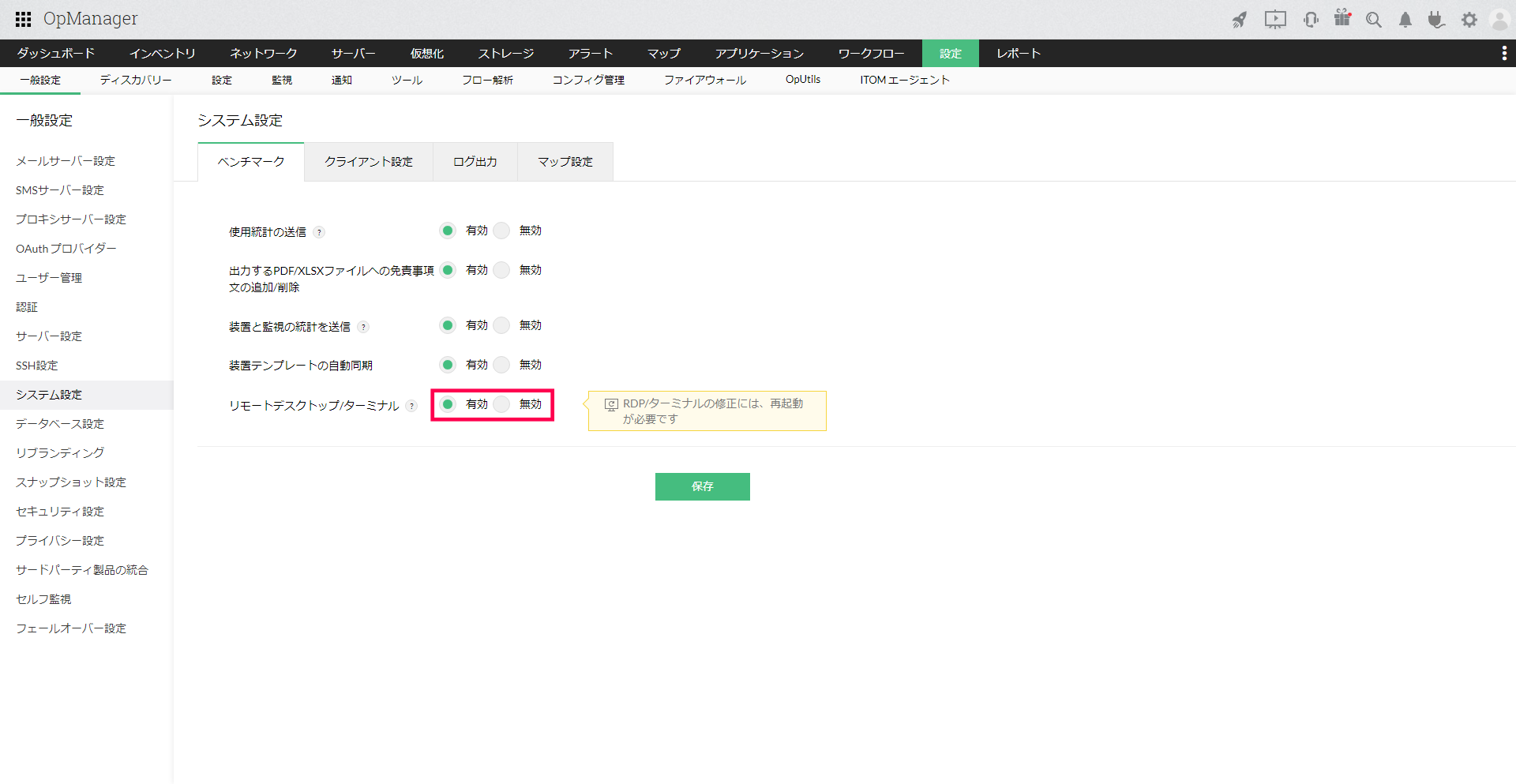Open アラート in the top navigation
Viewport: 1516px width, 784px height.
591,53
